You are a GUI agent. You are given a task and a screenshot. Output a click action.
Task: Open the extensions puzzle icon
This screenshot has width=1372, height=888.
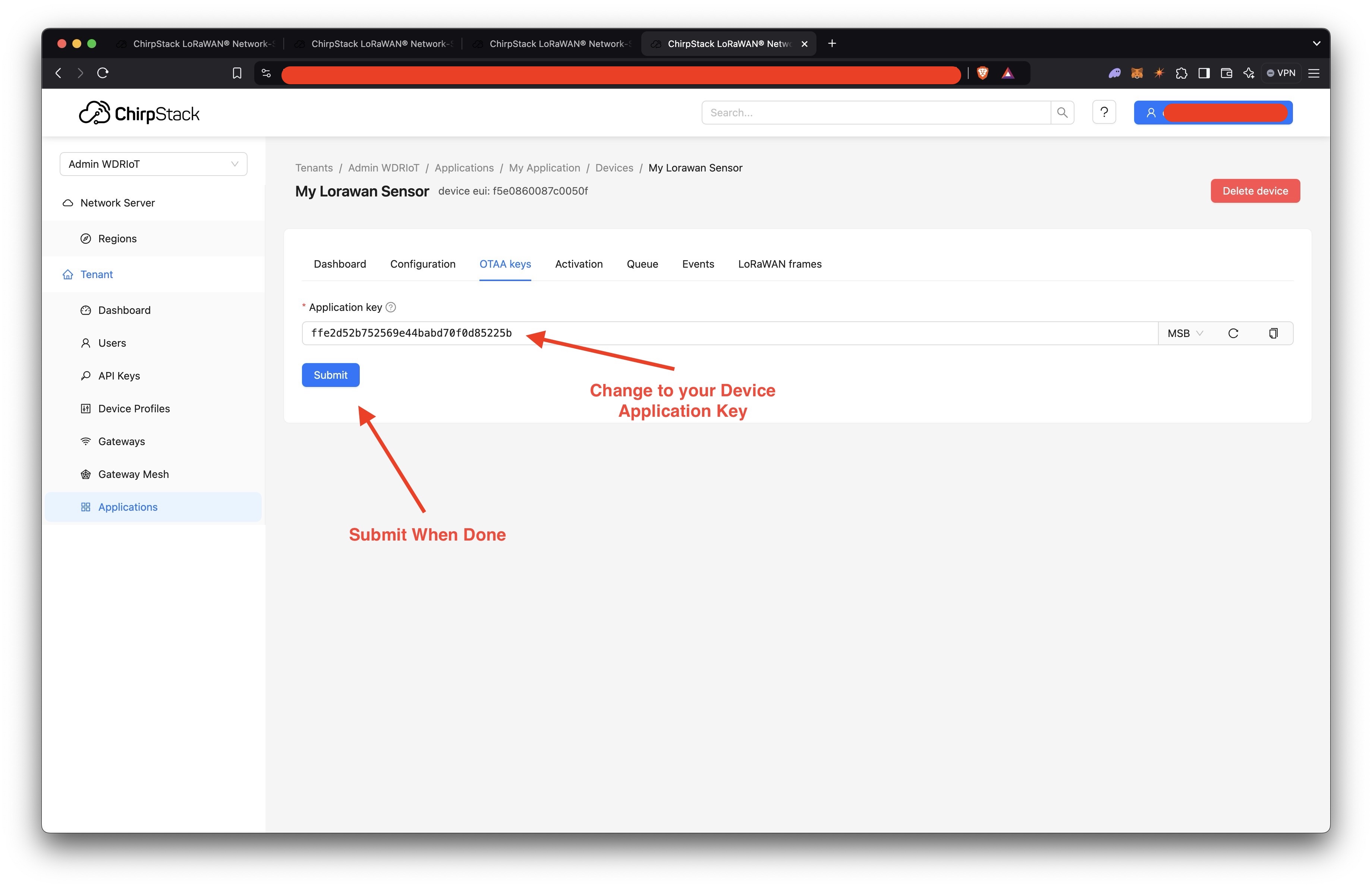point(1181,73)
